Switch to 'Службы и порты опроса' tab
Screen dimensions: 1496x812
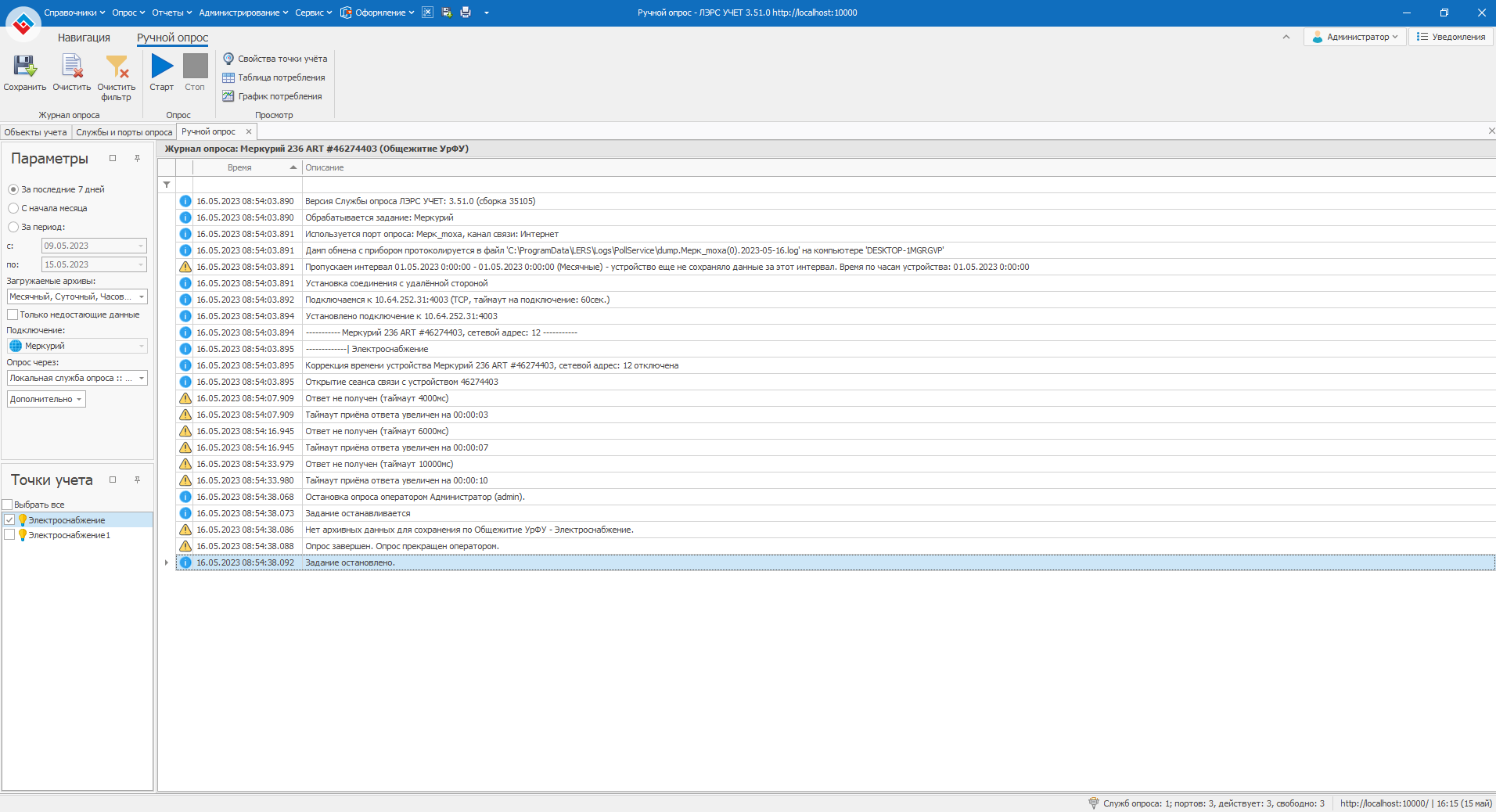click(124, 132)
